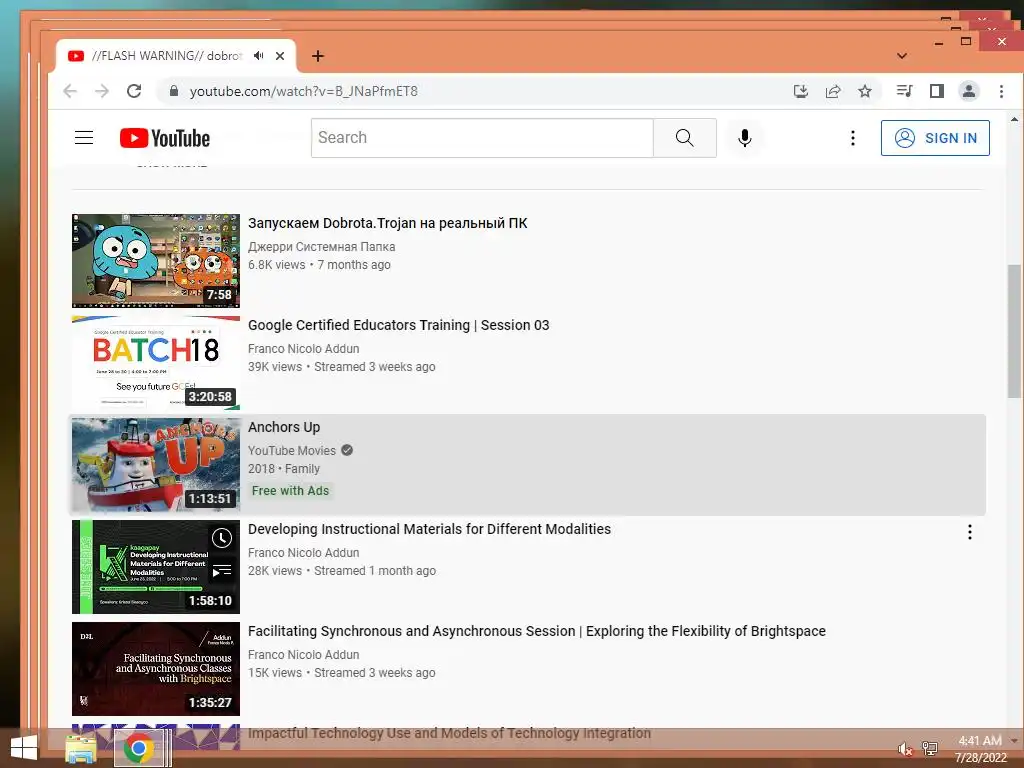Select the youtube.com address bar URL
The height and width of the screenshot is (768, 1024).
[304, 91]
